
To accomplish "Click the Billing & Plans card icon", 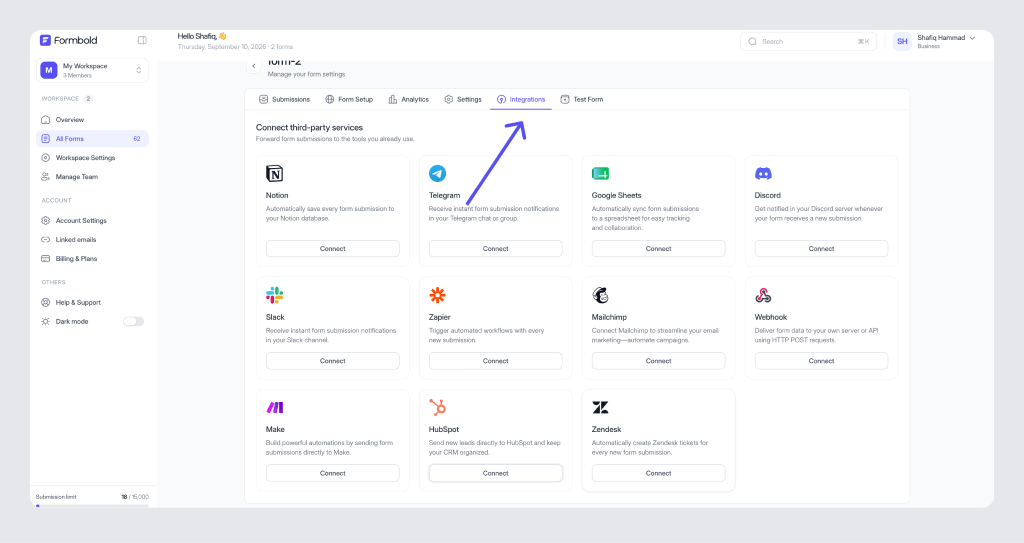I will (46, 258).
